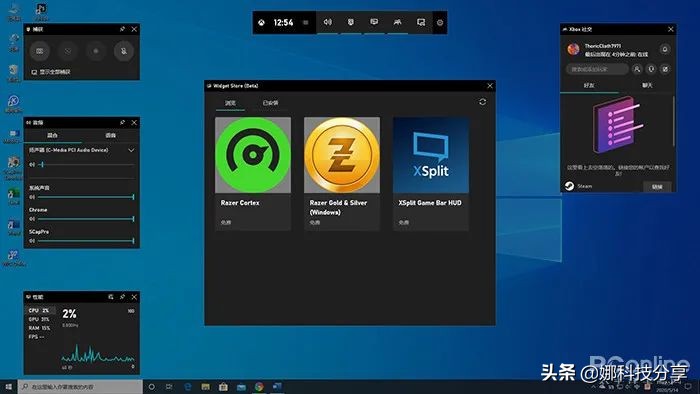Open Microsoft Store from the taskbar

(x=223, y=387)
